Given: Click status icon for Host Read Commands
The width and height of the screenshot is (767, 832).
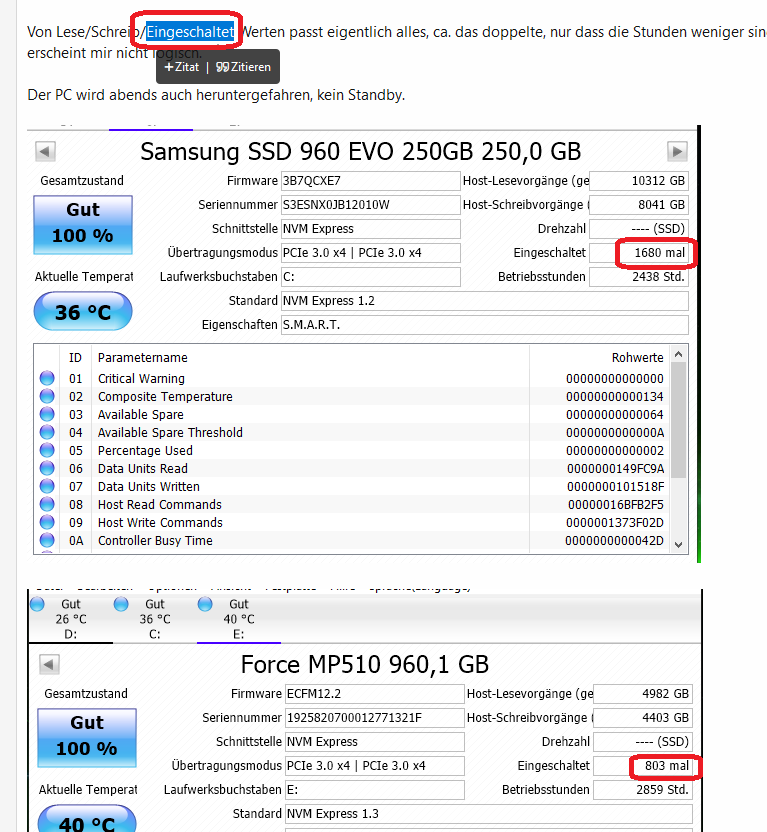Looking at the screenshot, I should [x=47, y=505].
